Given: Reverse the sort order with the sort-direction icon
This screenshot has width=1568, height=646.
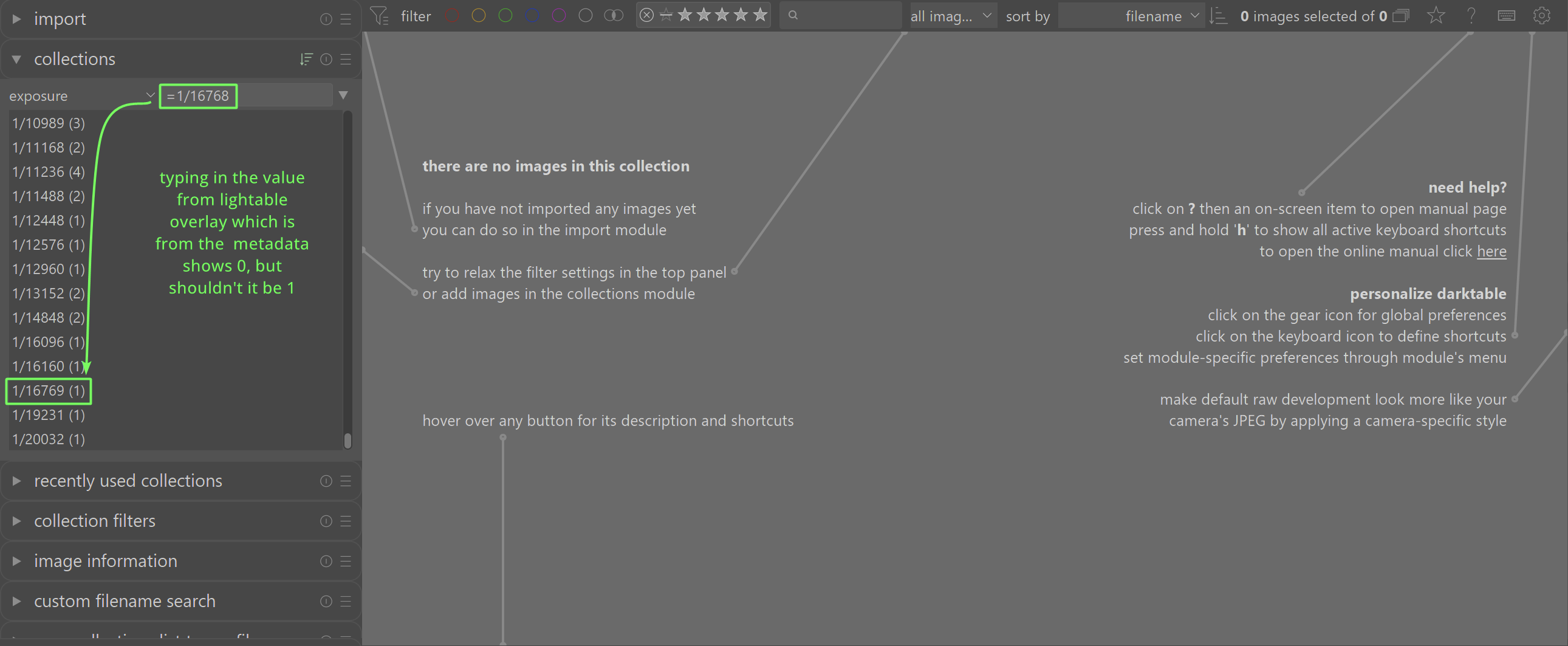Looking at the screenshot, I should (1218, 16).
